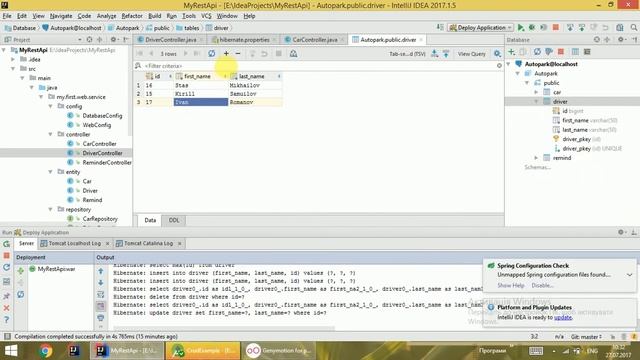640x360 pixels.
Task: Switch to hibernate.properties tab
Action: click(244, 40)
